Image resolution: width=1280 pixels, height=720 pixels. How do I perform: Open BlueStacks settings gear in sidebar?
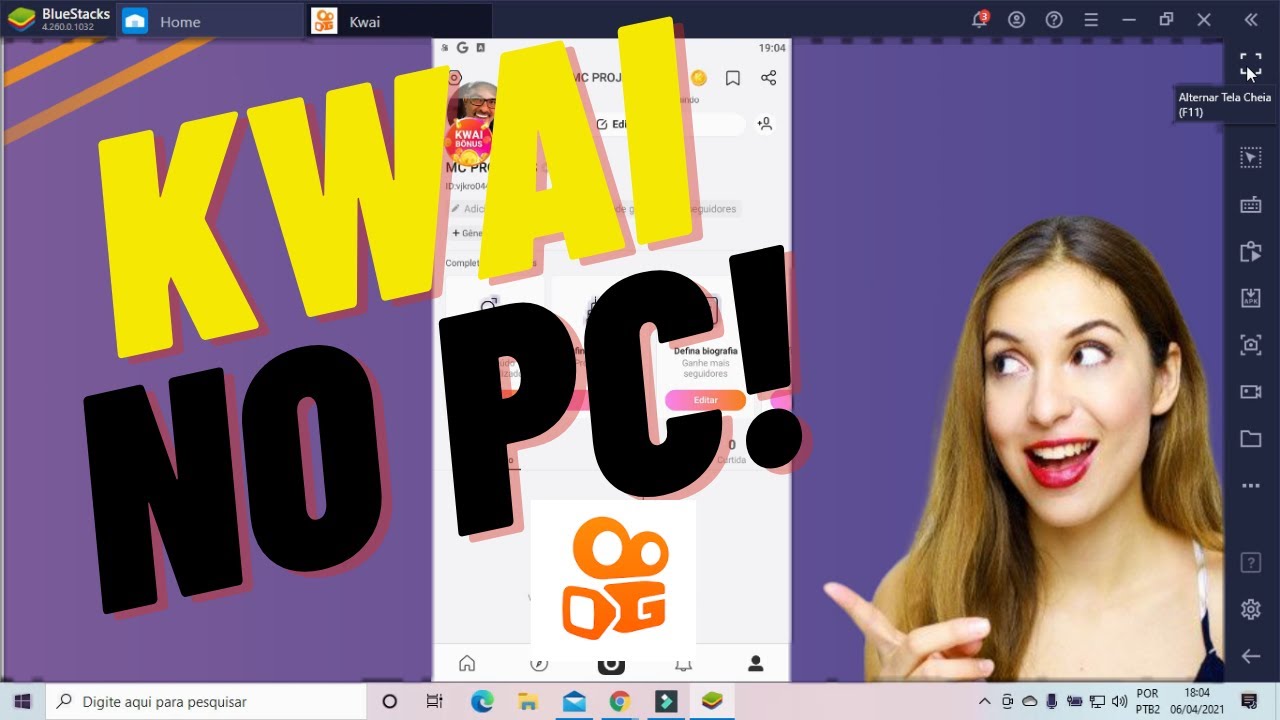pos(1250,609)
